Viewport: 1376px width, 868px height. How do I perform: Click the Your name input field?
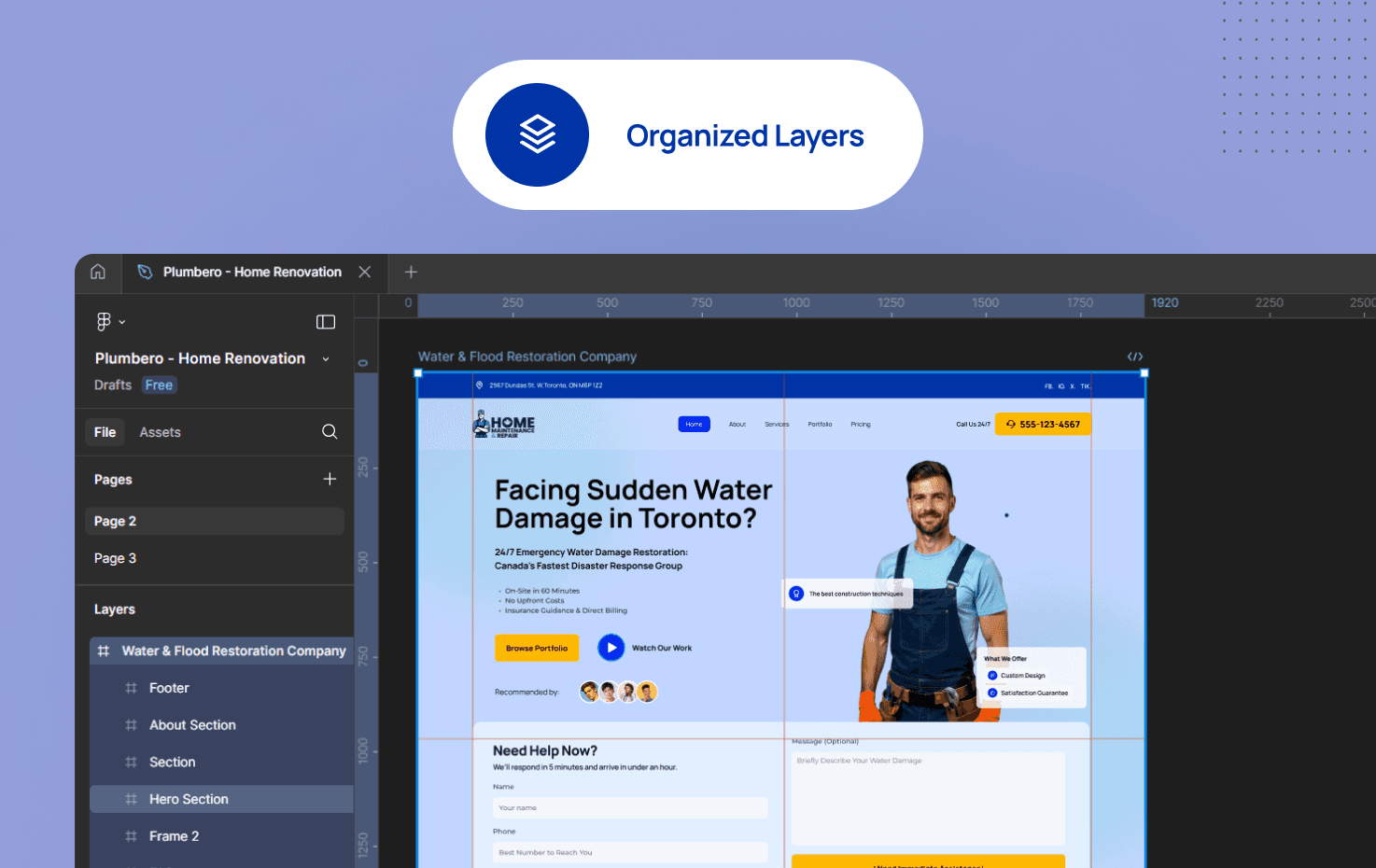point(630,808)
